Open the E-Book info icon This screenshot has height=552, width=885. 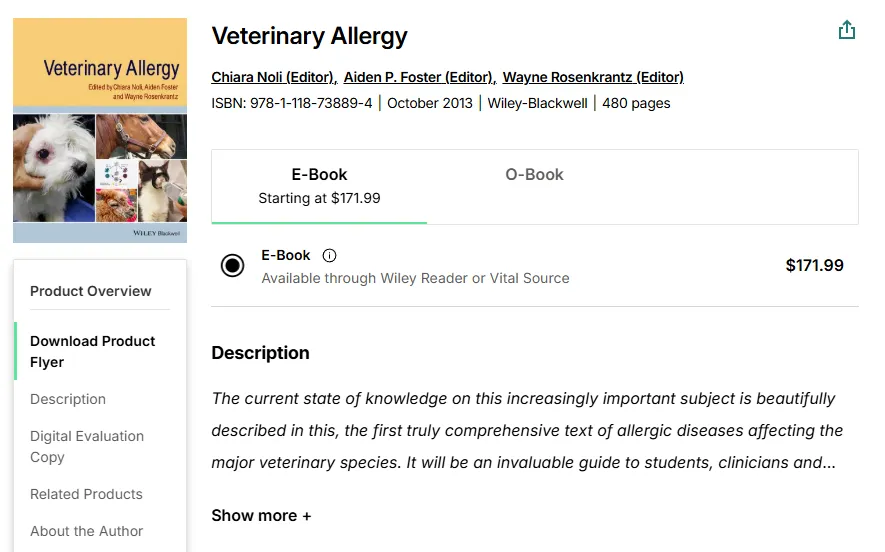point(330,255)
